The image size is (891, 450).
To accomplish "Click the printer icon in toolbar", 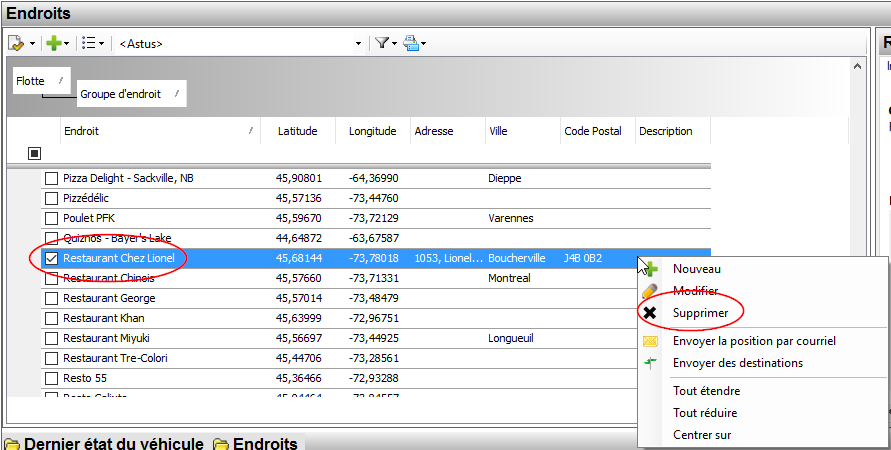I will 411,43.
